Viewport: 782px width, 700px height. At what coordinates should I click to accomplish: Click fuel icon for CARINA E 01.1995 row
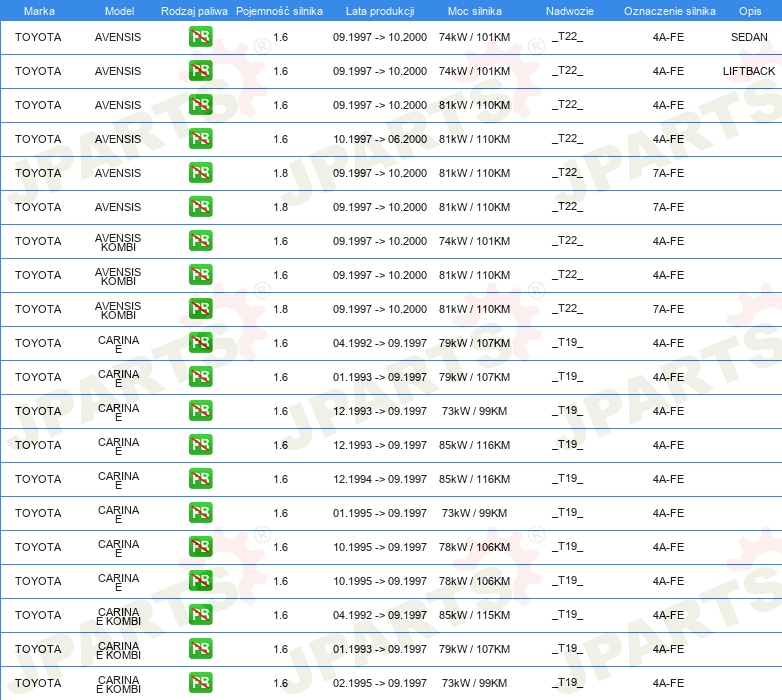coord(200,513)
